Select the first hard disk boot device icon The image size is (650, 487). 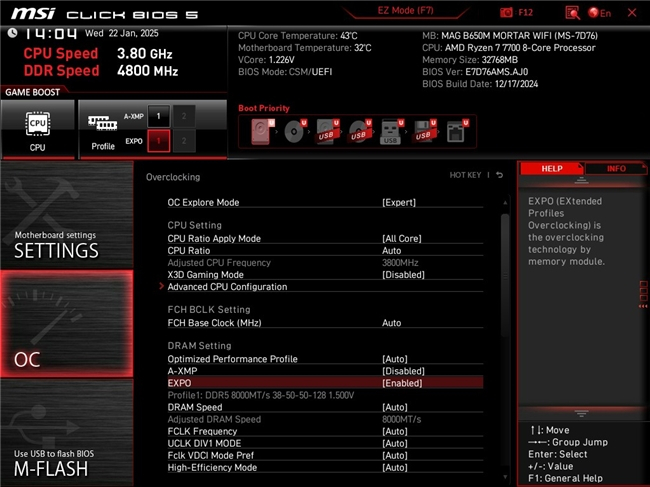[x=262, y=131]
